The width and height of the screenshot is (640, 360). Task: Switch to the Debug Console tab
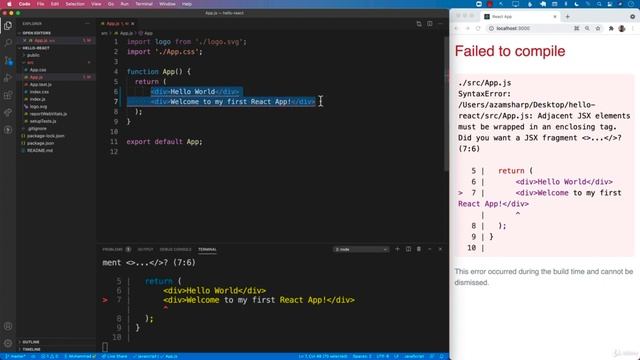[x=175, y=249]
